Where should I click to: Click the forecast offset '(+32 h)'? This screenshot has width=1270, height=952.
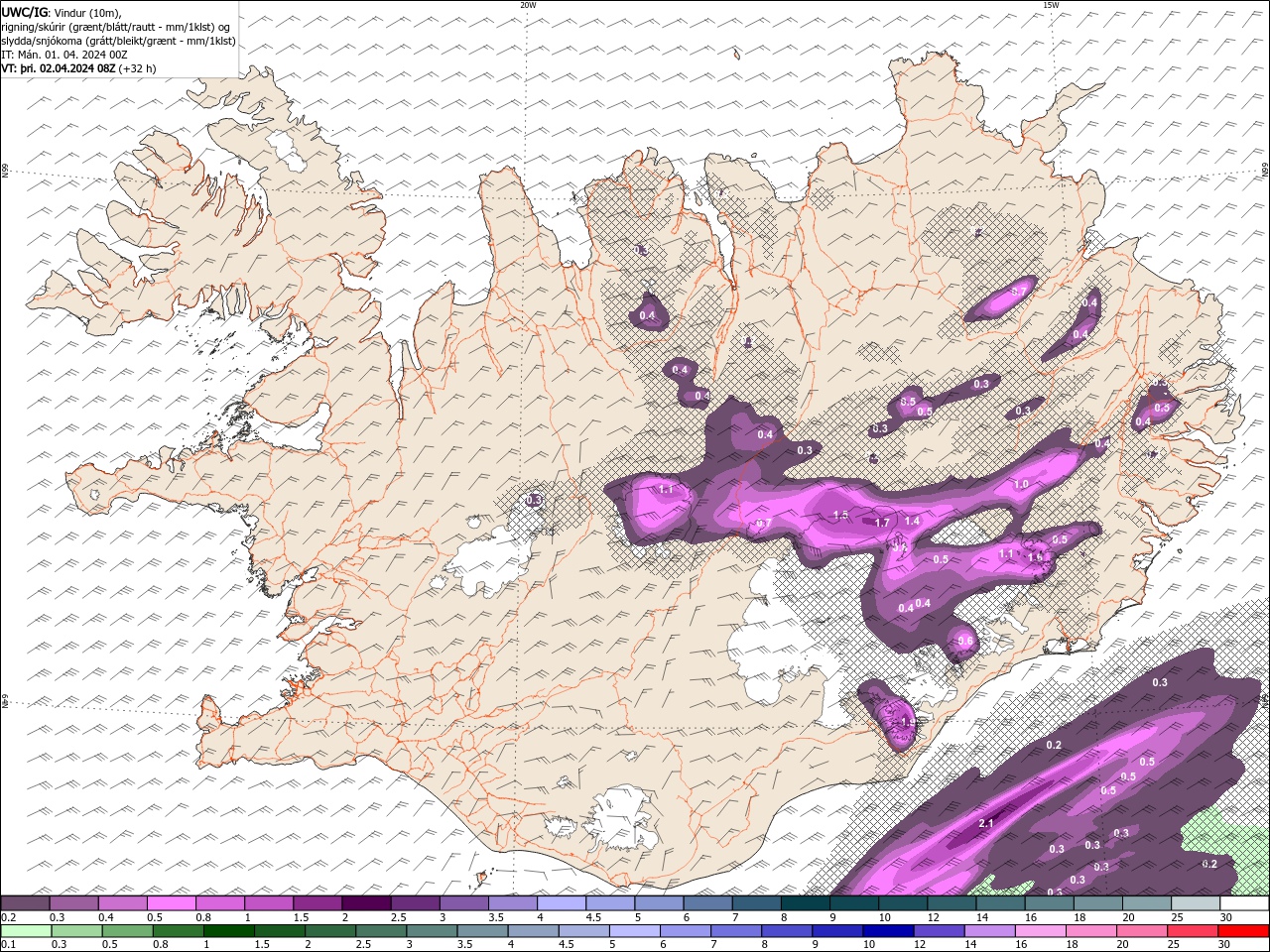click(138, 68)
